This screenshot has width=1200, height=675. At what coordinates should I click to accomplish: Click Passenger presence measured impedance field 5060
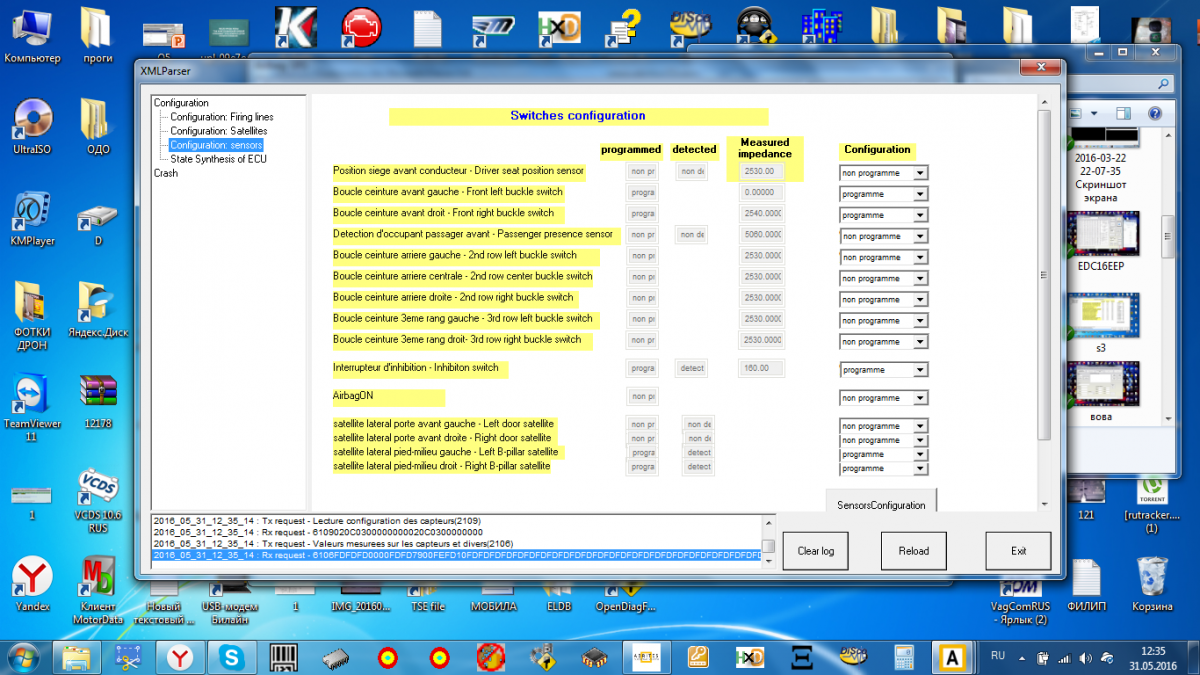pos(762,235)
